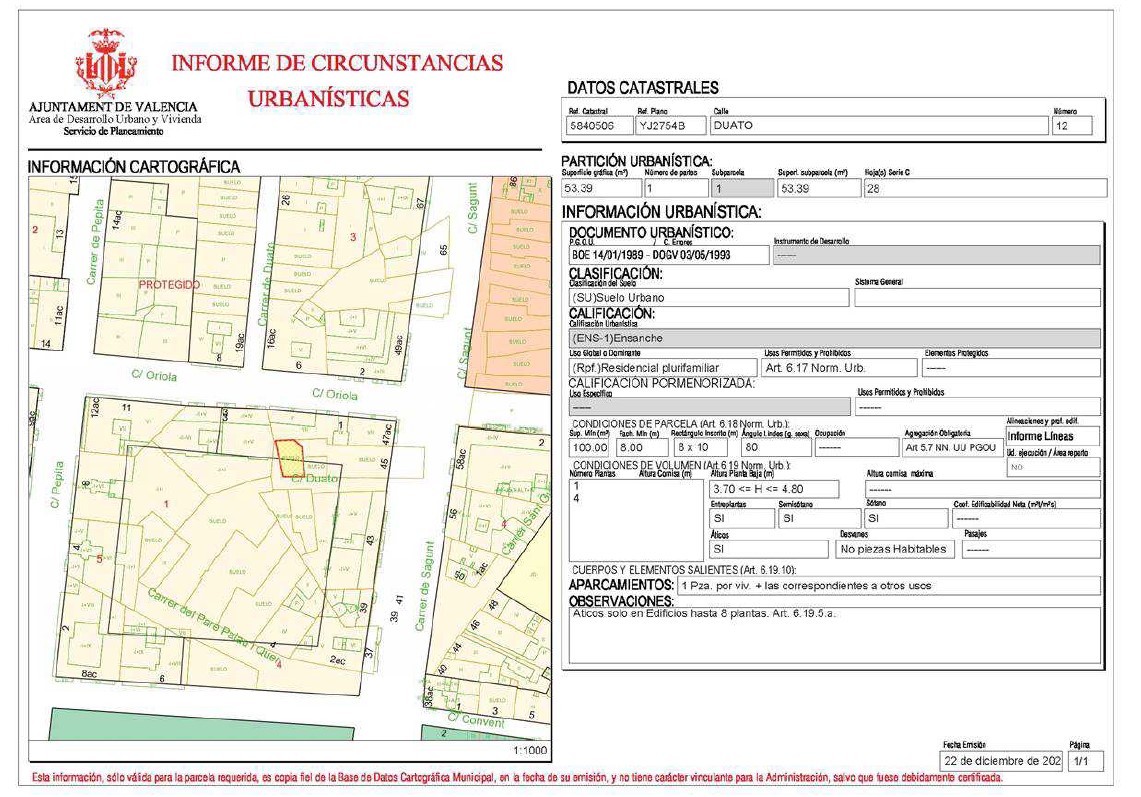Image resolution: width=1141 pixels, height=797 pixels.
Task: Click the Ref. Plano field 'YJ2754B'
Action: coord(671,126)
